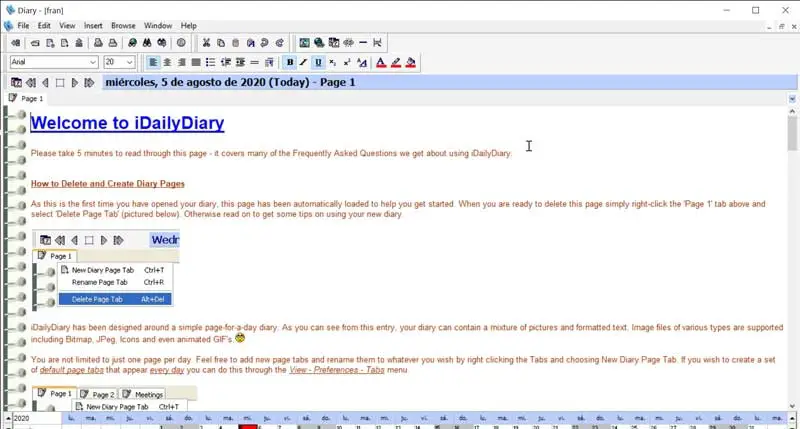Click the bulleted list icon
The image size is (800, 429).
click(x=210, y=62)
